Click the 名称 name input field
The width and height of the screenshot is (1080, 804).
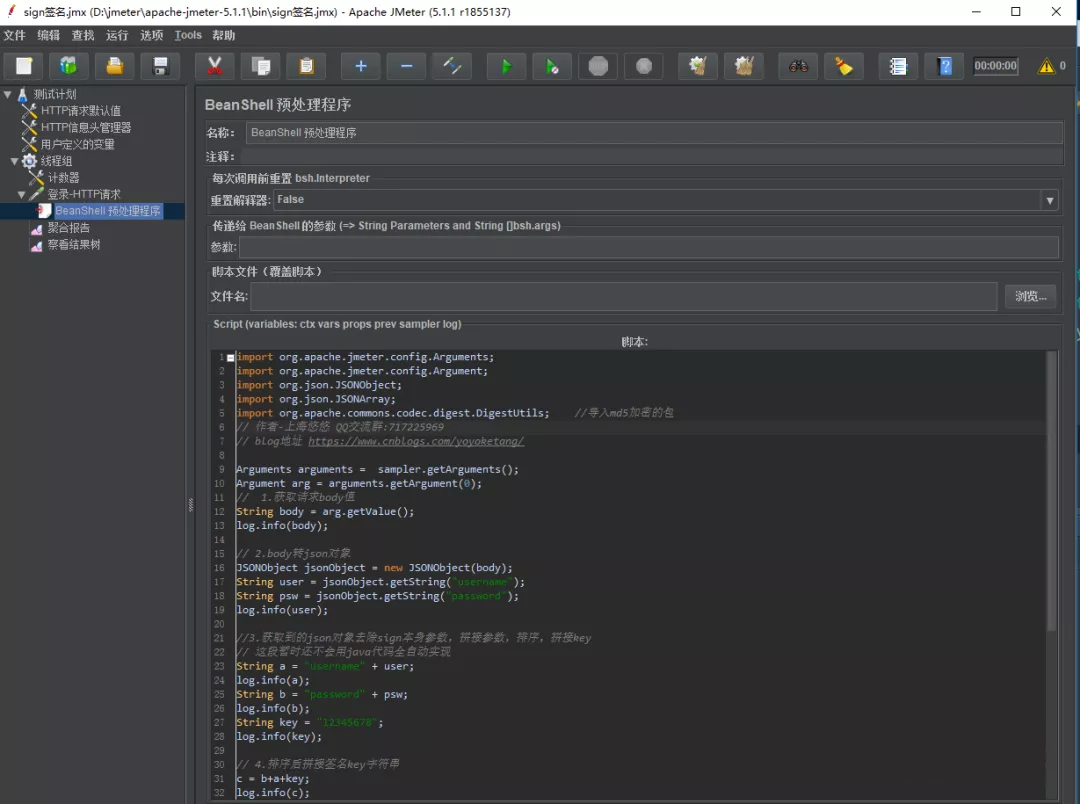pos(654,133)
